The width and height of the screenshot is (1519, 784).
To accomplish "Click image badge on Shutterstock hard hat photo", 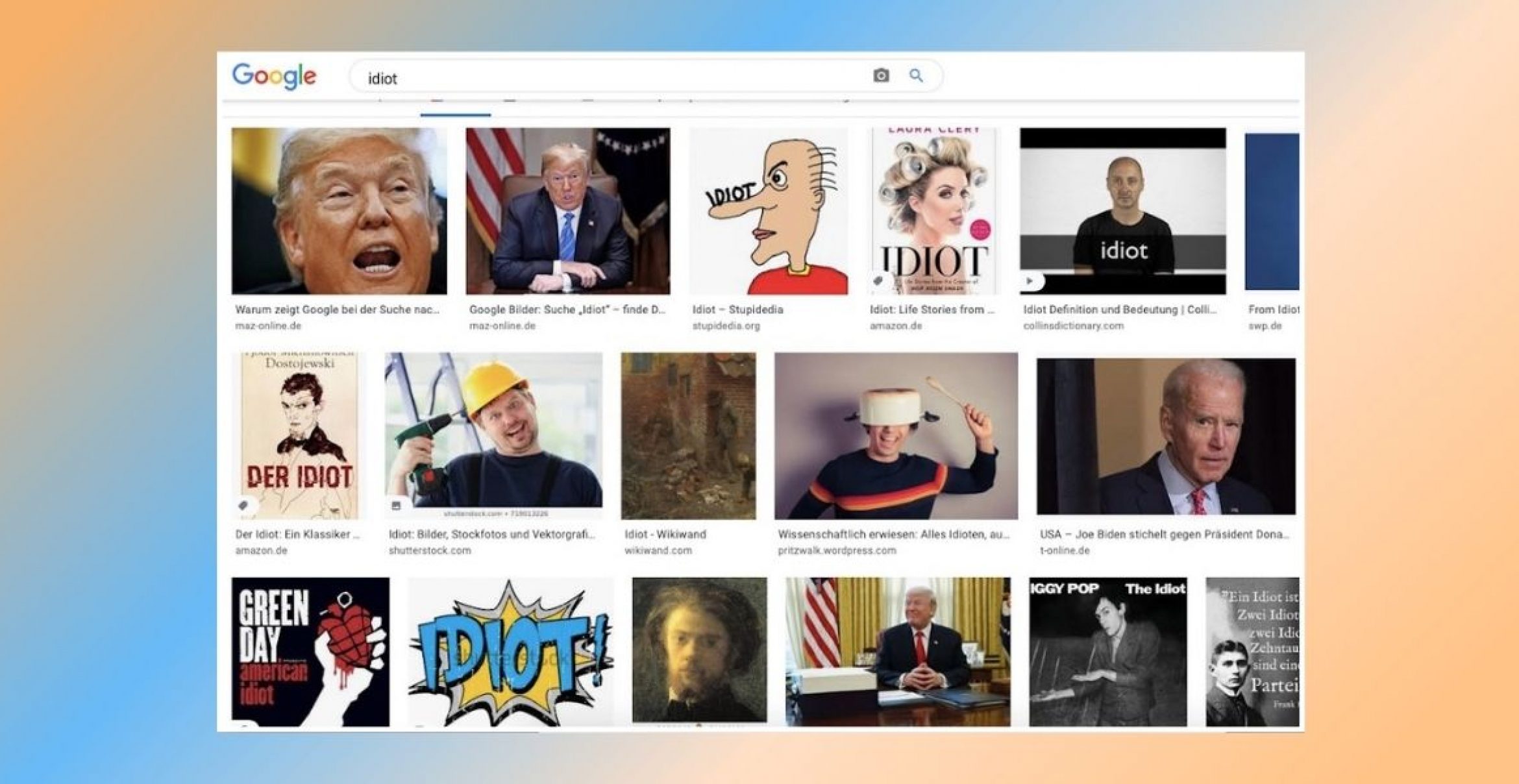I will click(x=396, y=506).
